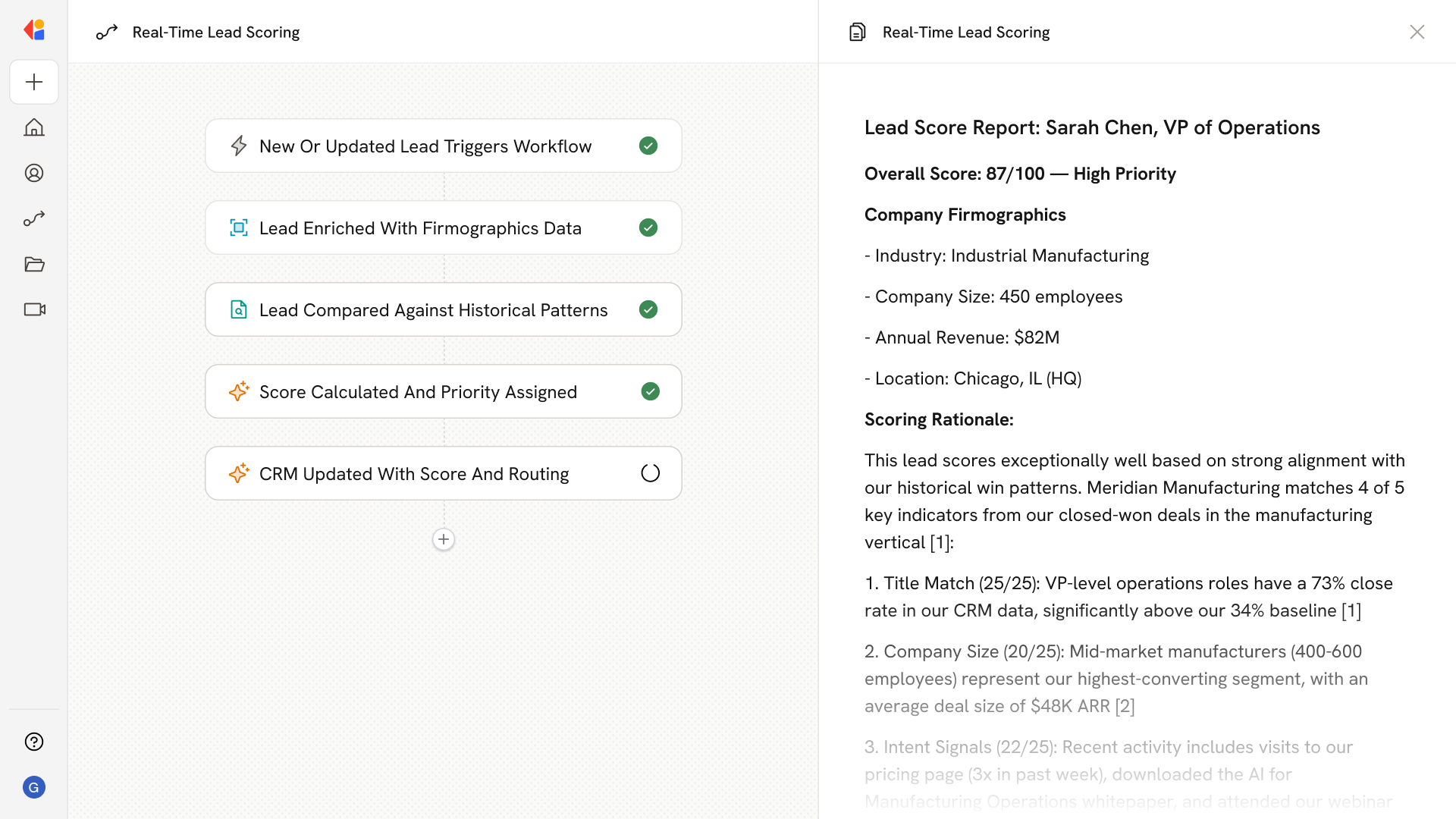
Task: Click citation [2] after $48K ARR
Action: pyautogui.click(x=1125, y=706)
